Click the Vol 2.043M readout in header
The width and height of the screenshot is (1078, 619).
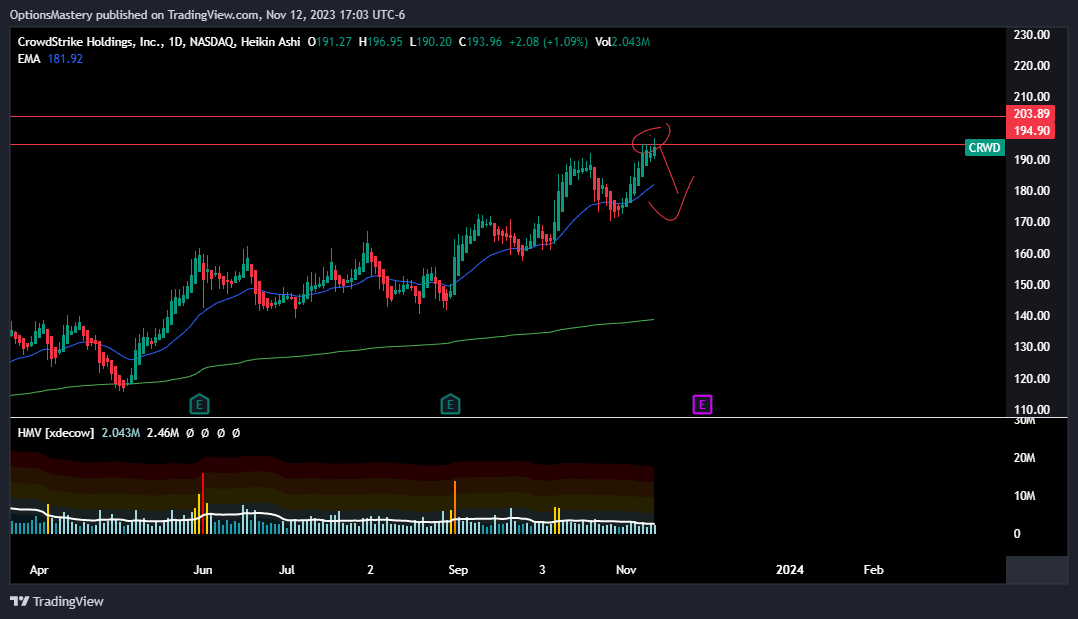pyautogui.click(x=623, y=42)
